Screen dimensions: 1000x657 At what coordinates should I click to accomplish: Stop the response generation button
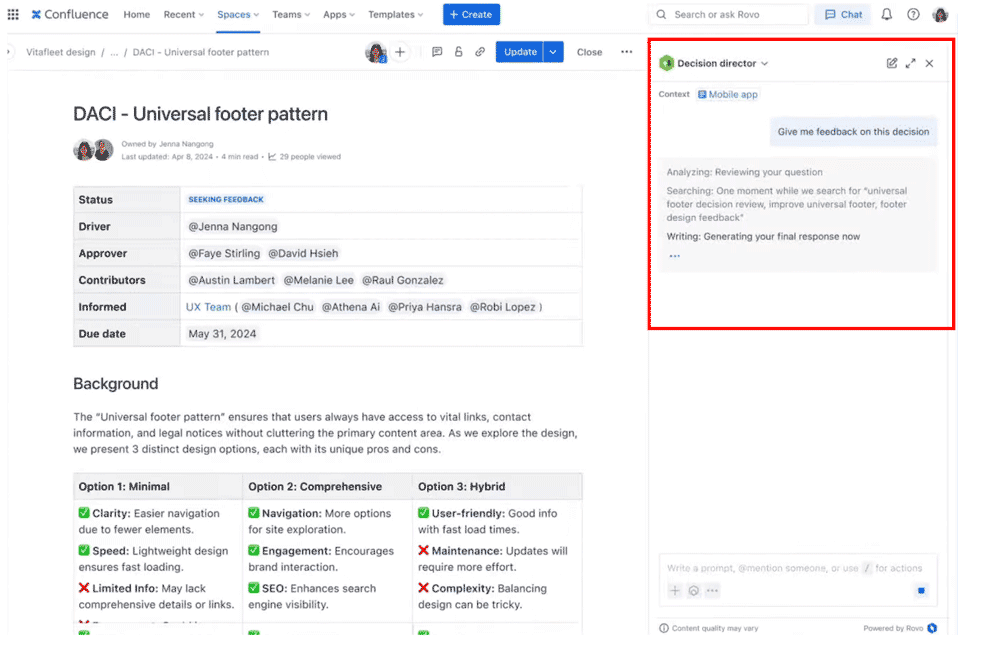point(921,591)
